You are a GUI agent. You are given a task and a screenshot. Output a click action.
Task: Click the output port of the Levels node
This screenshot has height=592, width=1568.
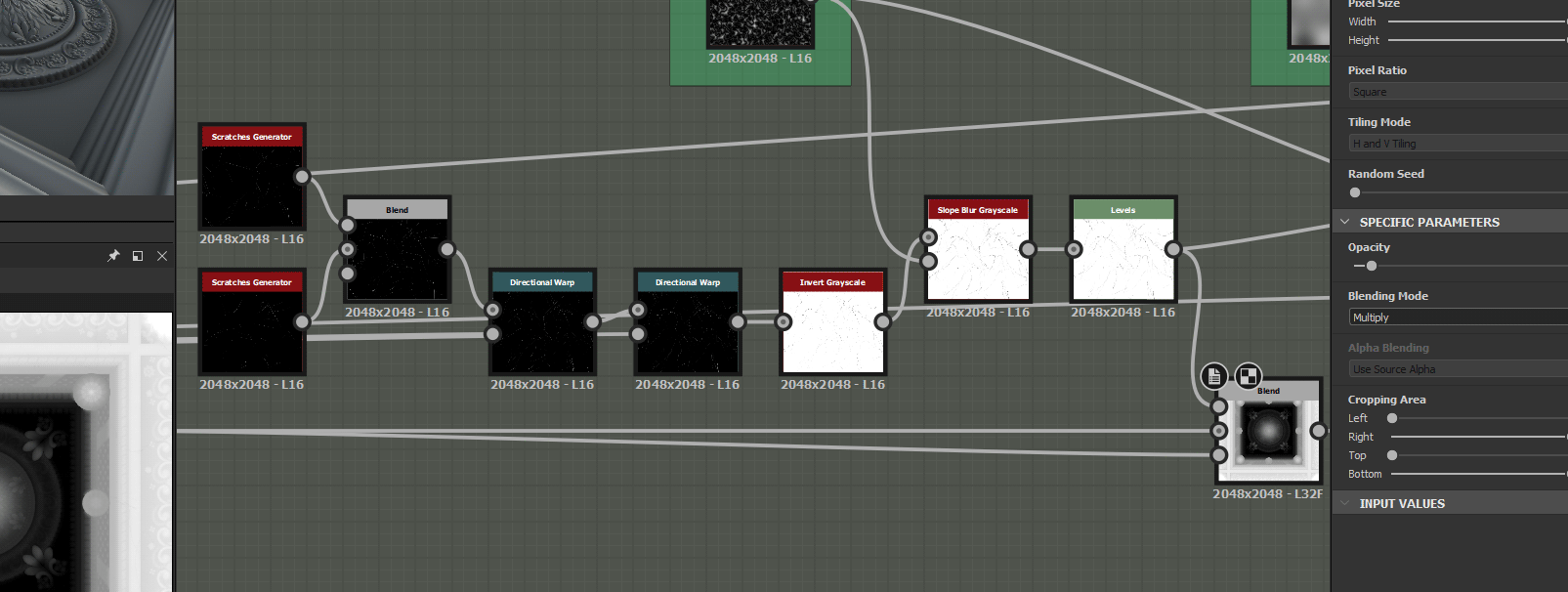(1172, 249)
